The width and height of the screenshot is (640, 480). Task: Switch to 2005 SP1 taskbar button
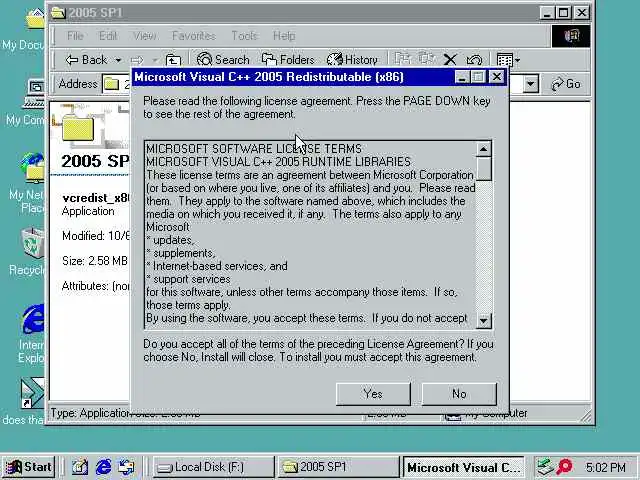(x=338, y=467)
